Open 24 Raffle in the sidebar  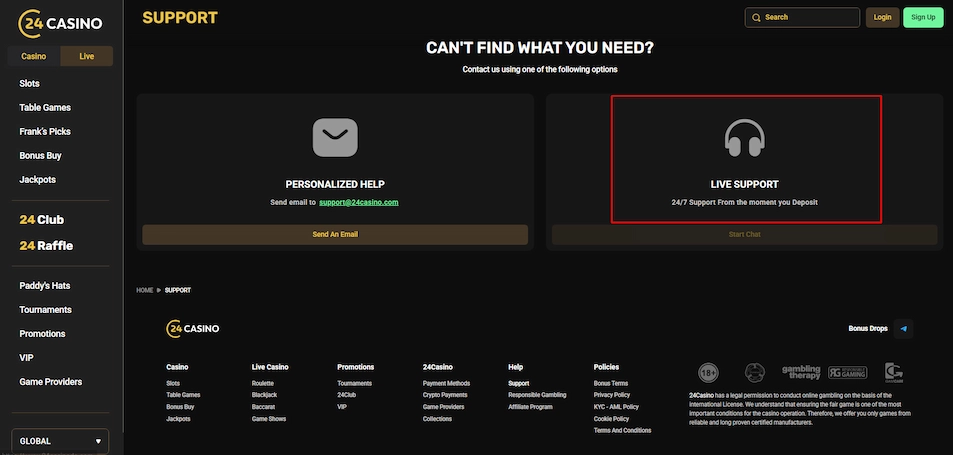click(x=46, y=246)
